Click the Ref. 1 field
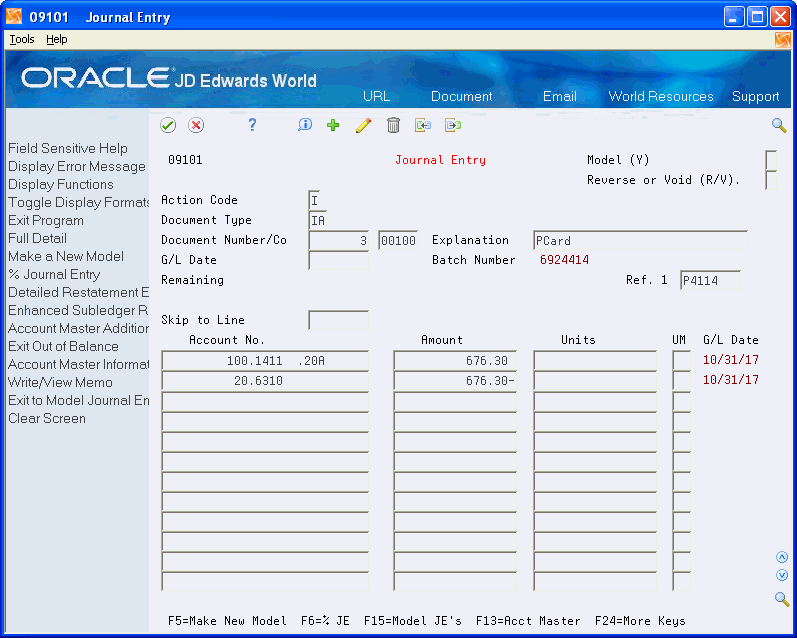Screen dimensions: 797x638 click(x=710, y=280)
